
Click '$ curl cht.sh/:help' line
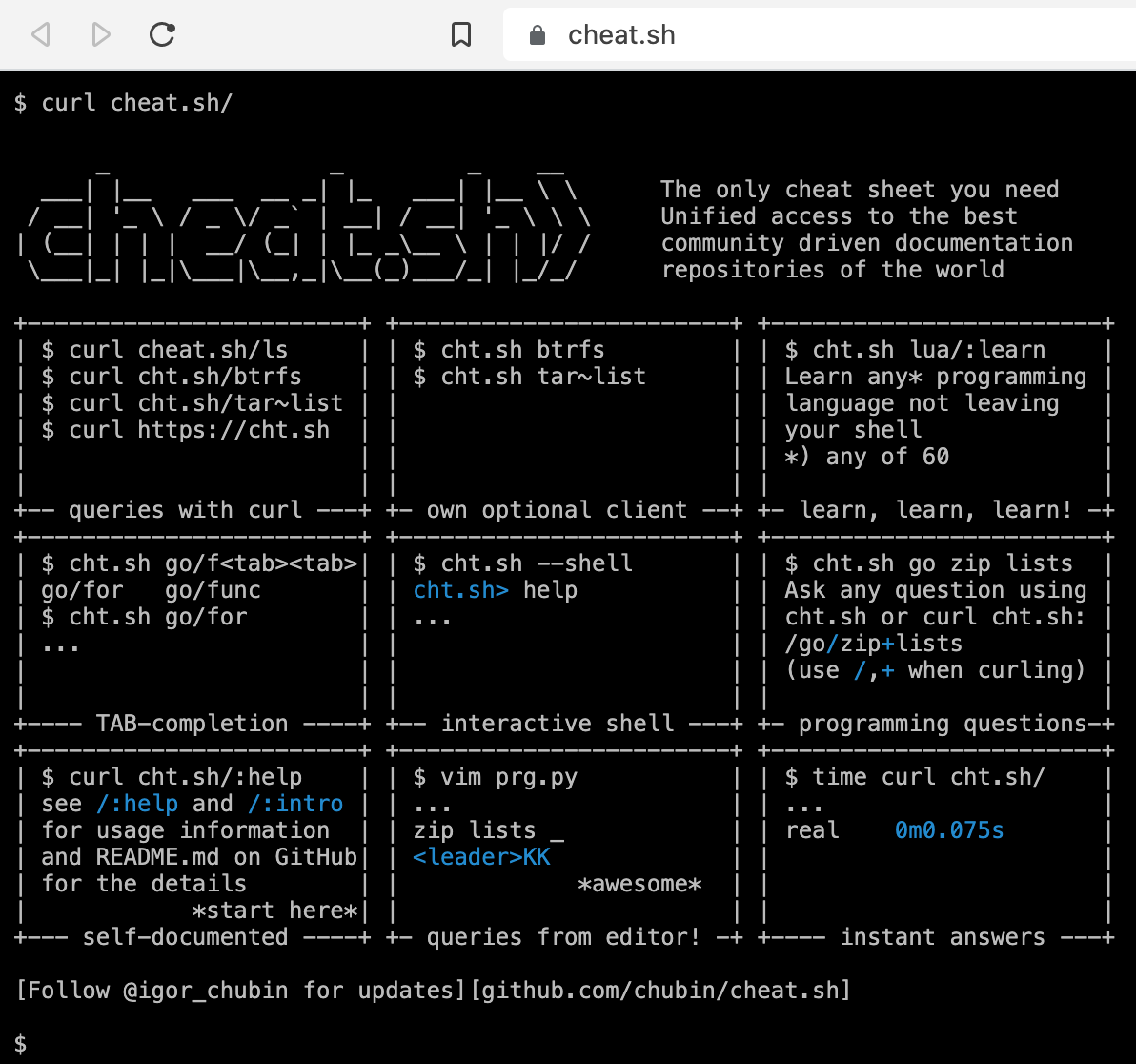(172, 777)
